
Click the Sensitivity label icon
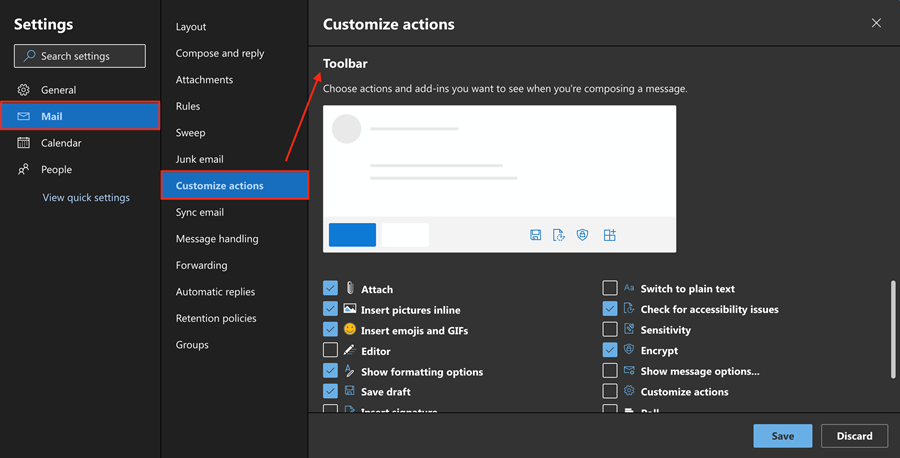(629, 329)
